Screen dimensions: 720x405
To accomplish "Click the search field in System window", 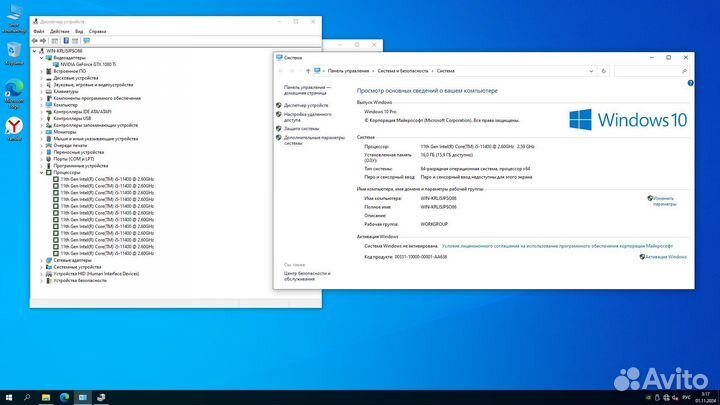I will (651, 71).
